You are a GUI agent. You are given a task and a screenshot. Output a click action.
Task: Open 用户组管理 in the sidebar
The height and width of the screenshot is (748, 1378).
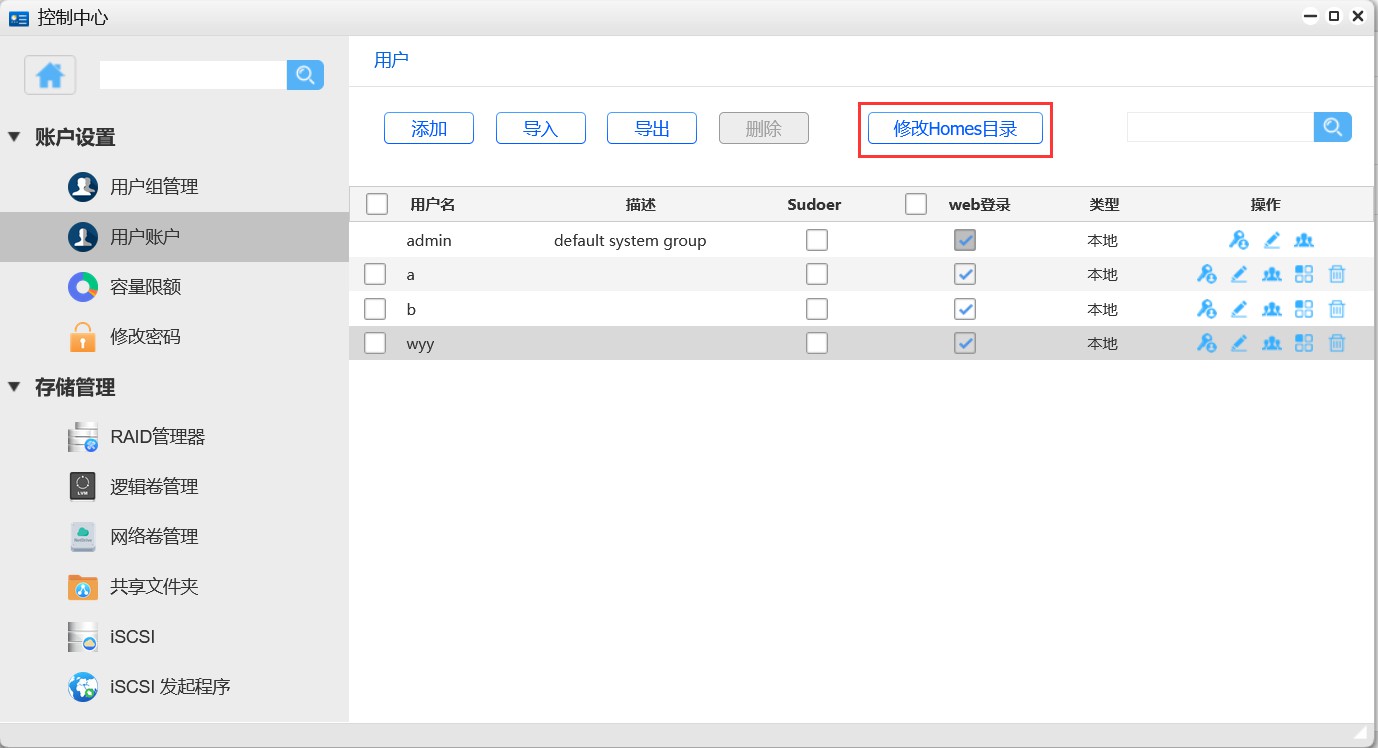coord(154,187)
